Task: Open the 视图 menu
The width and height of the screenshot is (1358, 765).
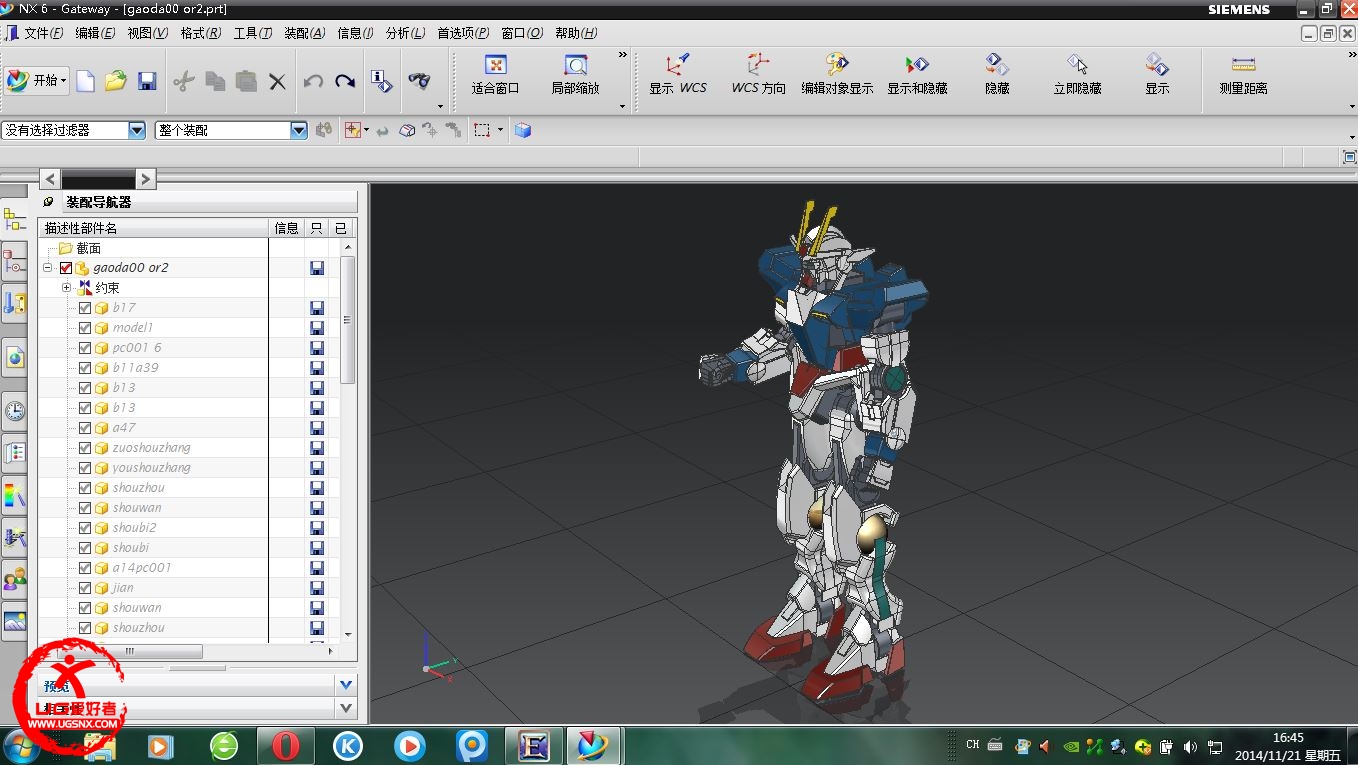Action: [x=147, y=33]
